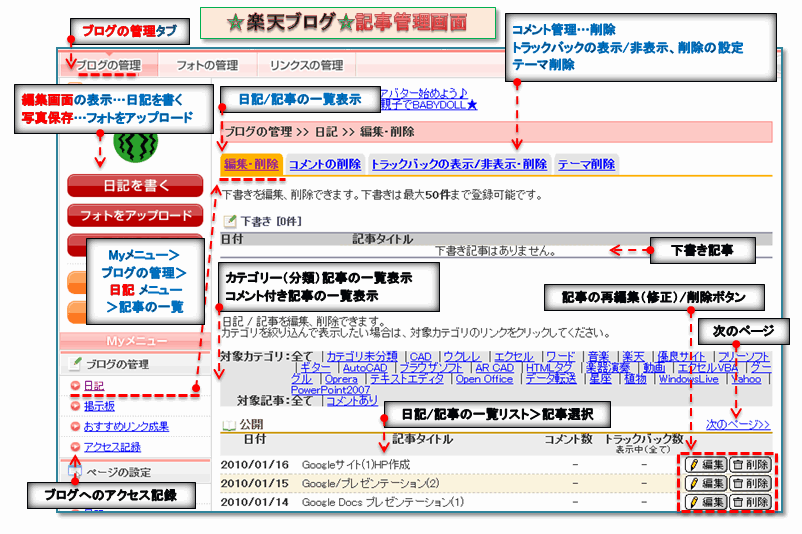Viewport: 802px width, 534px height.
Task: Open the コメントの削除 sub-tab
Action: pos(325,164)
